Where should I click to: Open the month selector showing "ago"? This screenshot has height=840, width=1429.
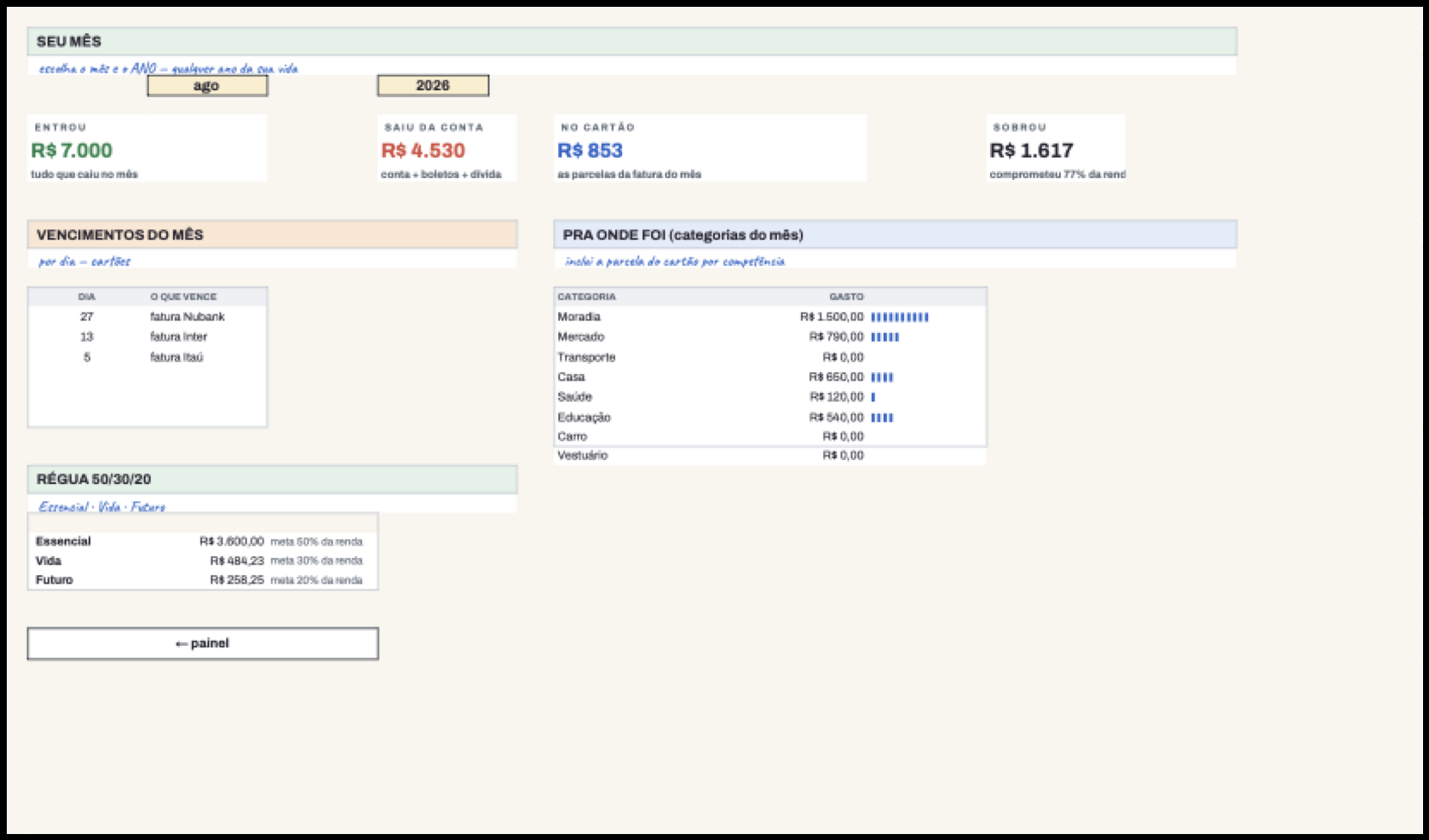click(x=207, y=85)
